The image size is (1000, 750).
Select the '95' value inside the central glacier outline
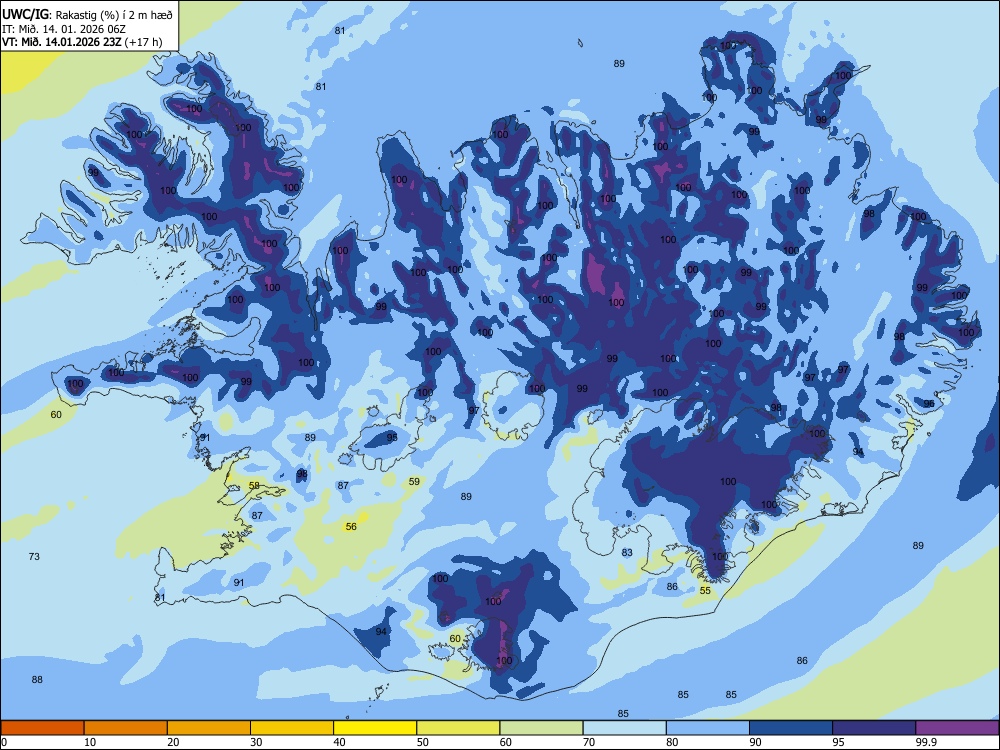(x=392, y=438)
